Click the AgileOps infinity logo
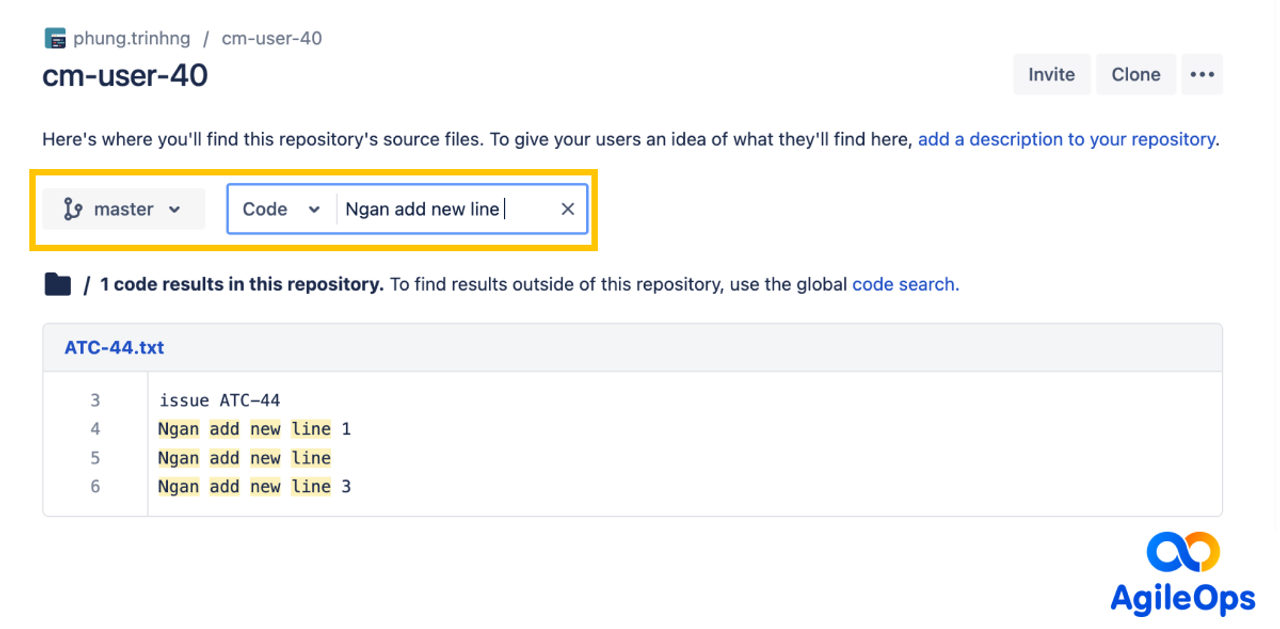This screenshot has width=1280, height=629. [1183, 553]
